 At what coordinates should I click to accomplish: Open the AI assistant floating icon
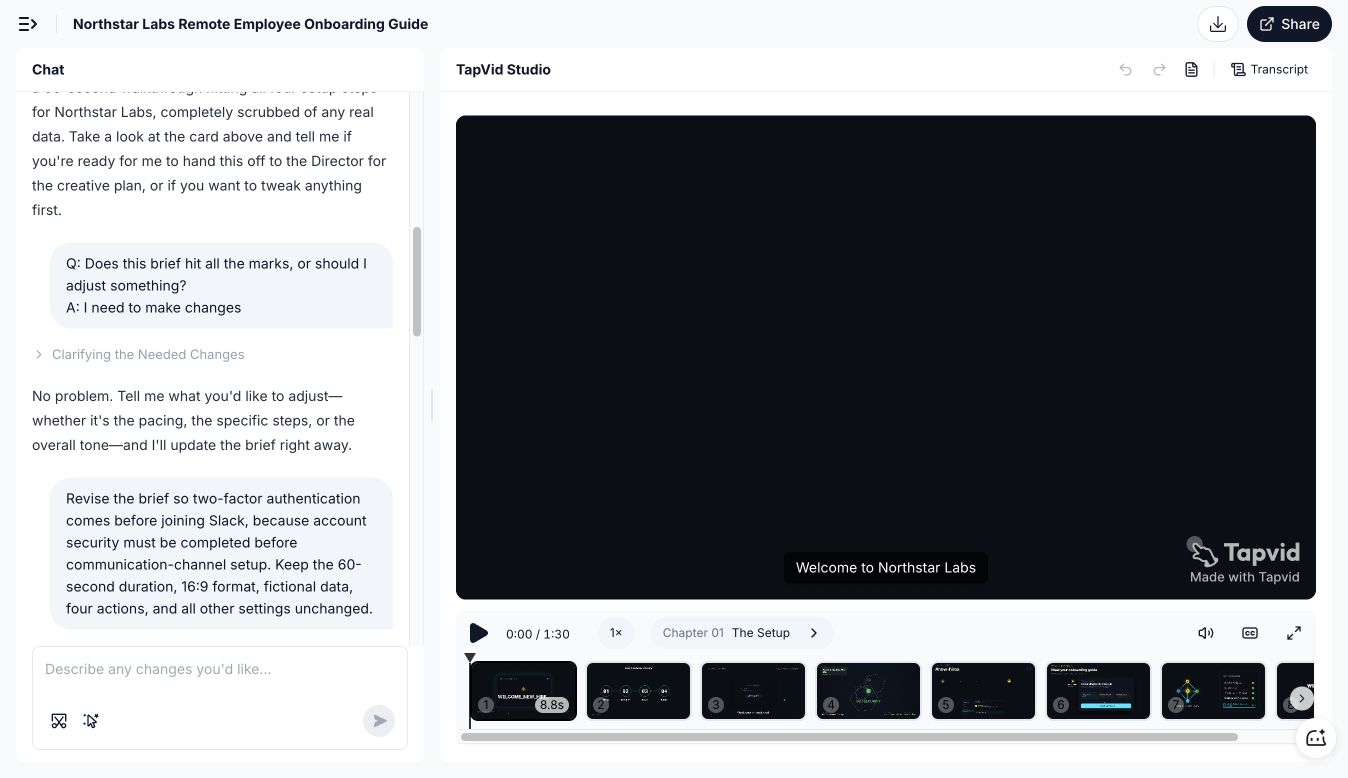pyautogui.click(x=1316, y=738)
